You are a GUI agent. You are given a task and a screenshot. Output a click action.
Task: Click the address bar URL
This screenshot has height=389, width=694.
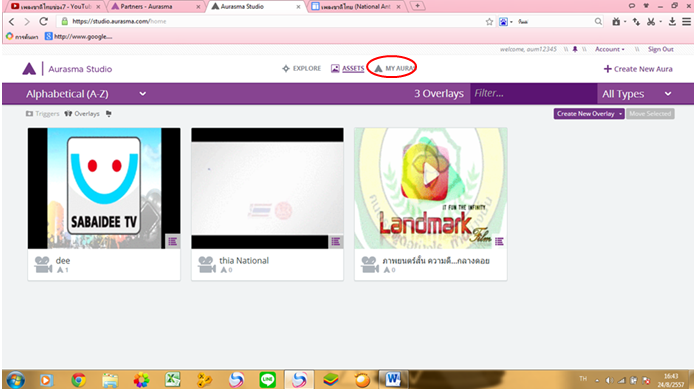click(119, 21)
